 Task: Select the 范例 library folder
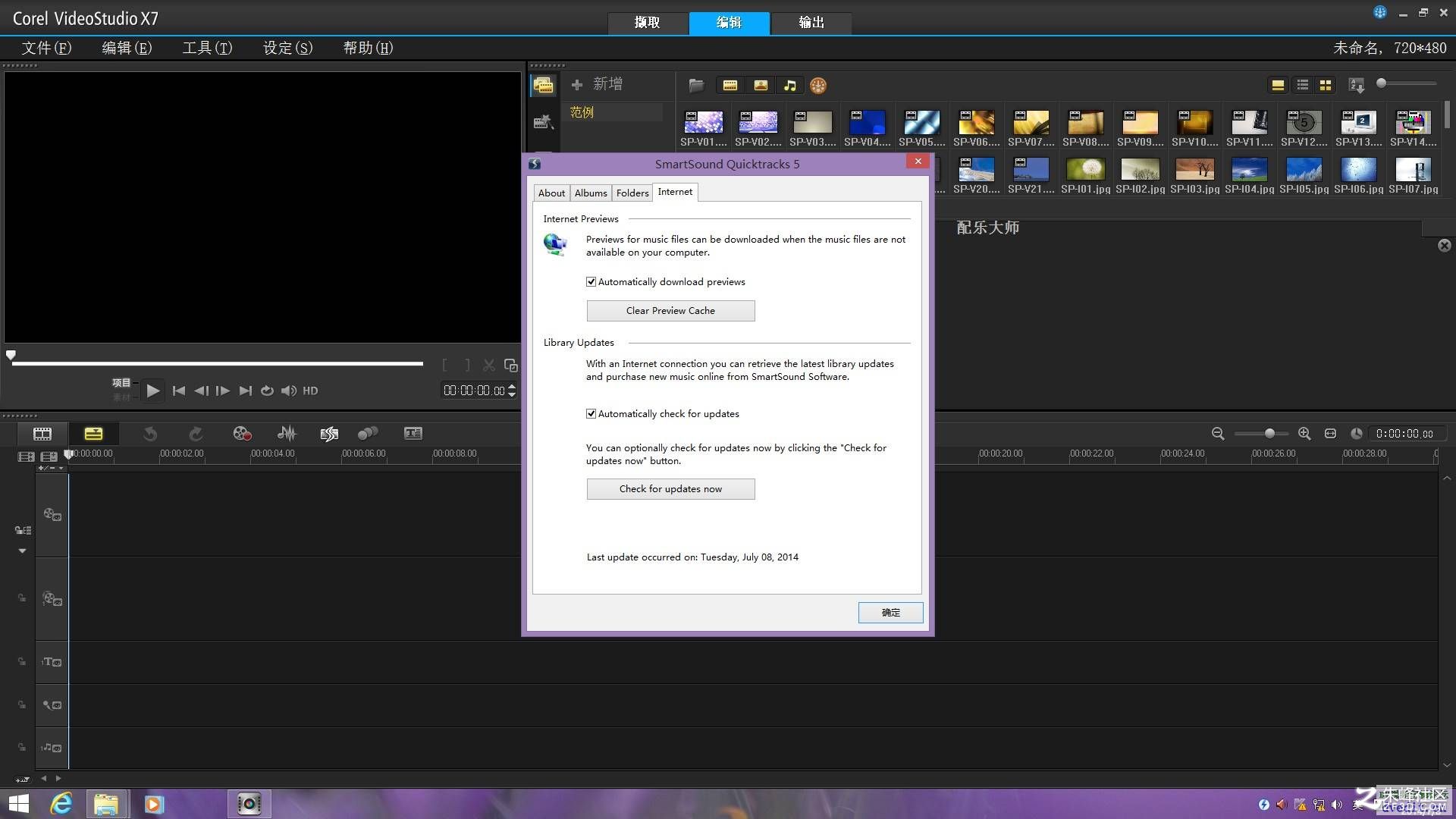click(x=614, y=112)
